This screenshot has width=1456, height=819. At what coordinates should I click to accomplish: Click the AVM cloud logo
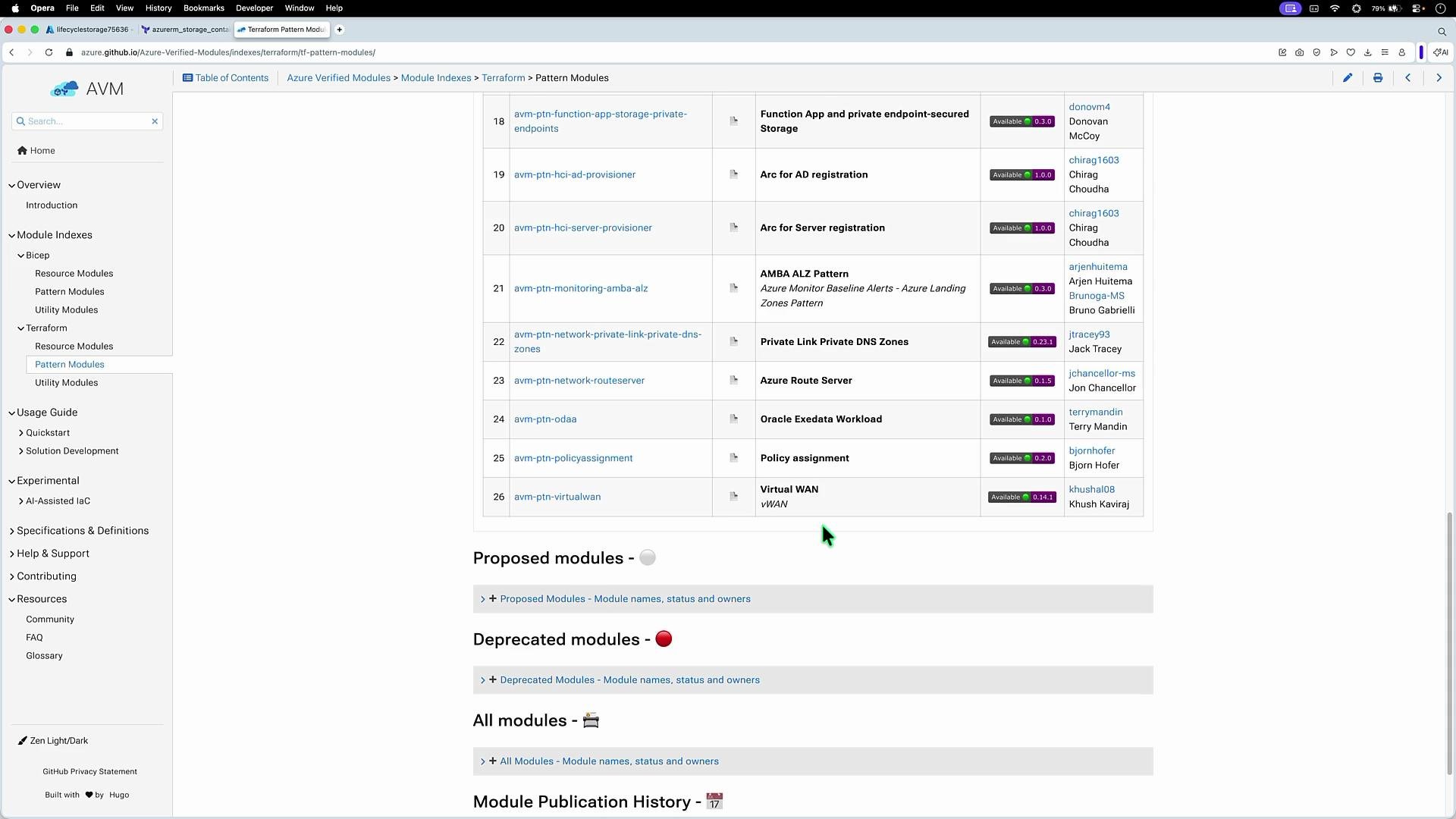click(64, 89)
